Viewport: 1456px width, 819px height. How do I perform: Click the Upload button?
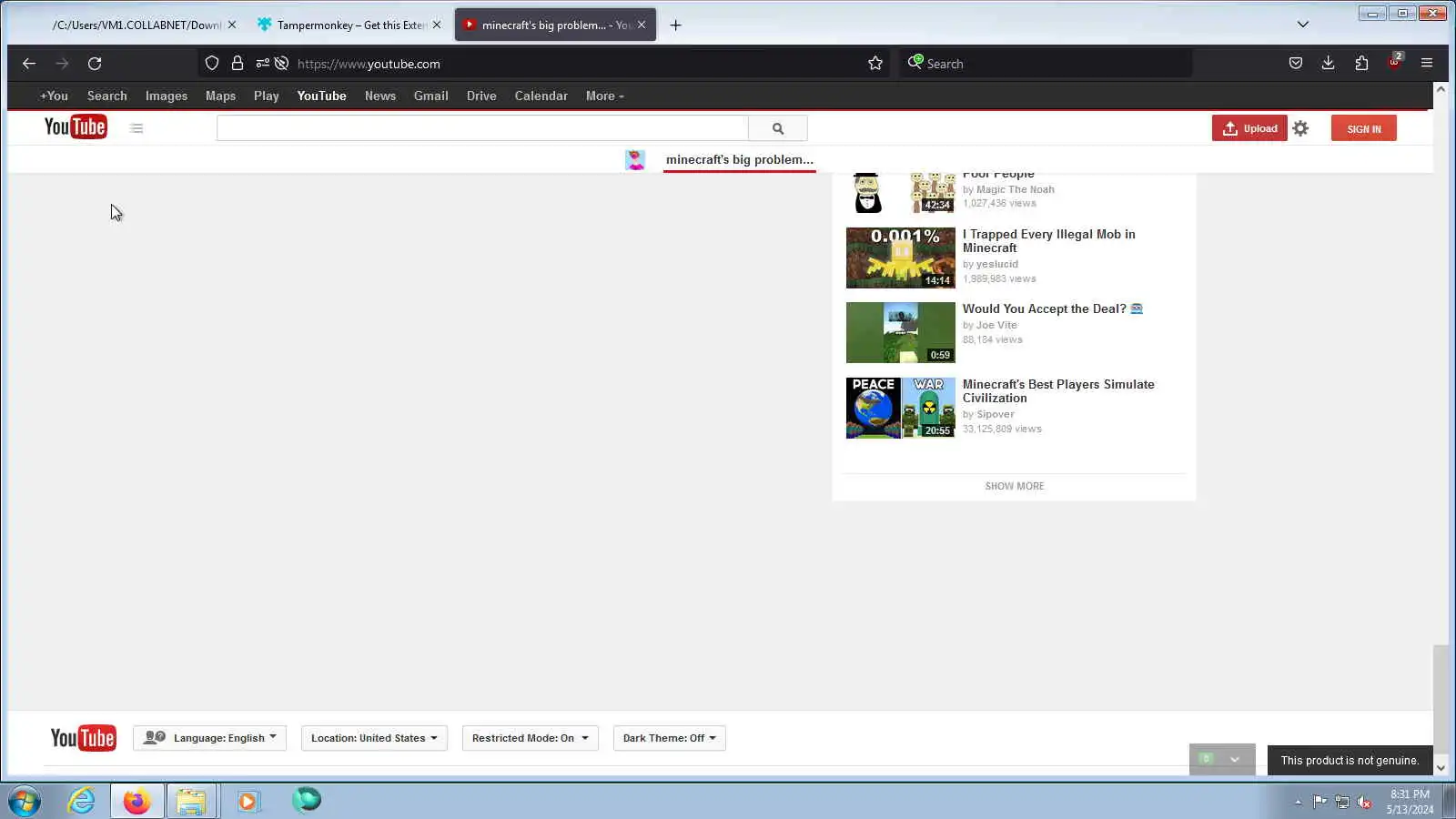tap(1249, 128)
